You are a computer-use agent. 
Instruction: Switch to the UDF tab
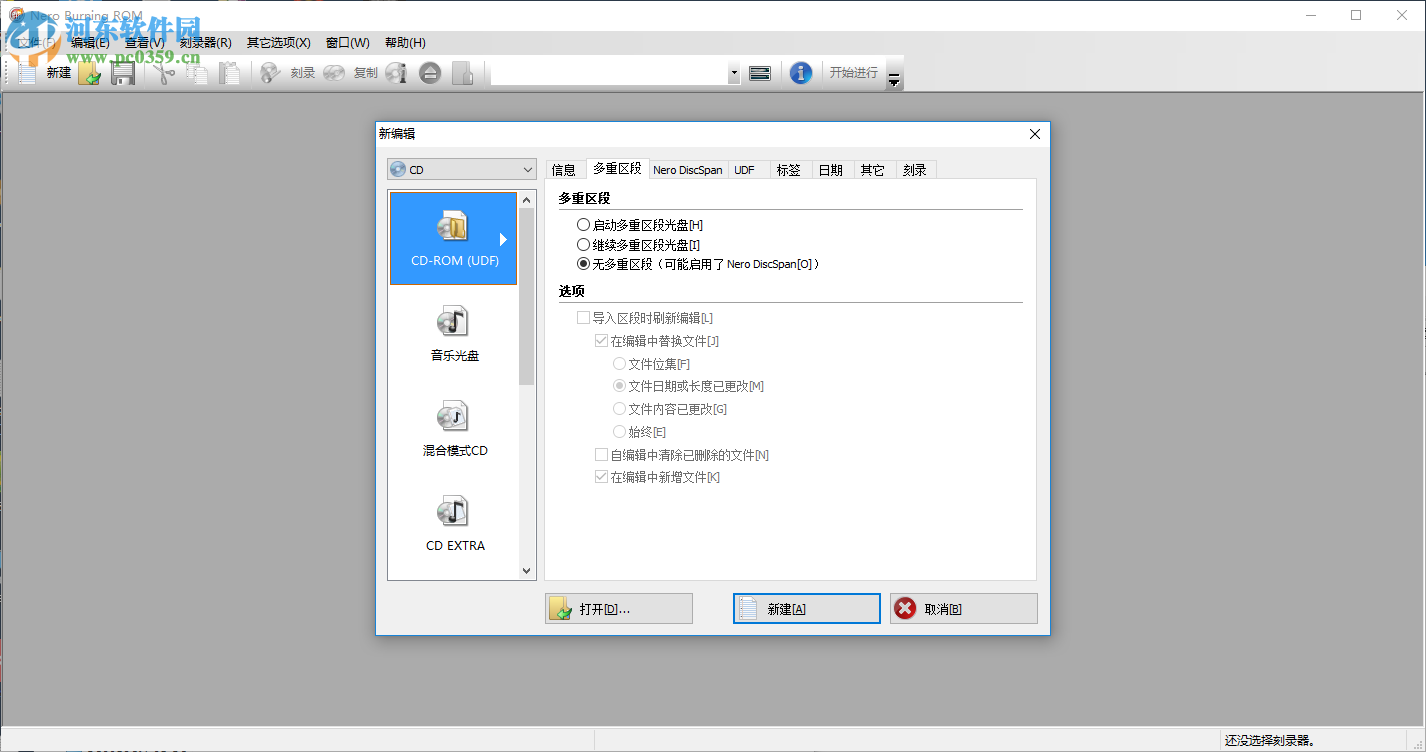click(x=745, y=170)
